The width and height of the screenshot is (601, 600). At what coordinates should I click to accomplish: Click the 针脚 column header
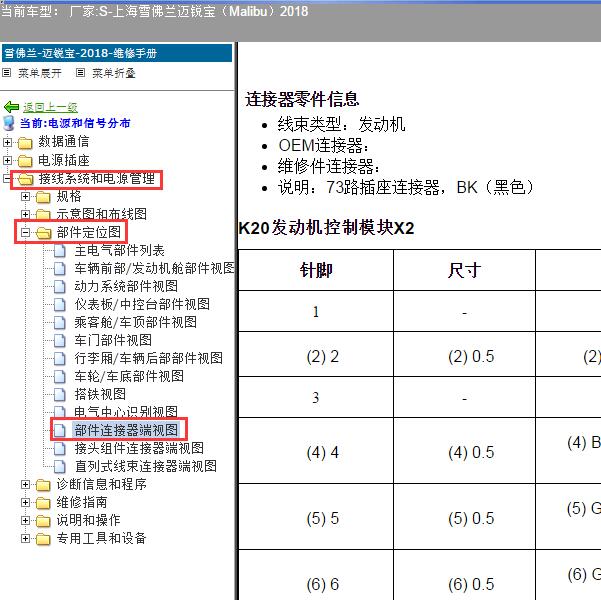pos(316,270)
